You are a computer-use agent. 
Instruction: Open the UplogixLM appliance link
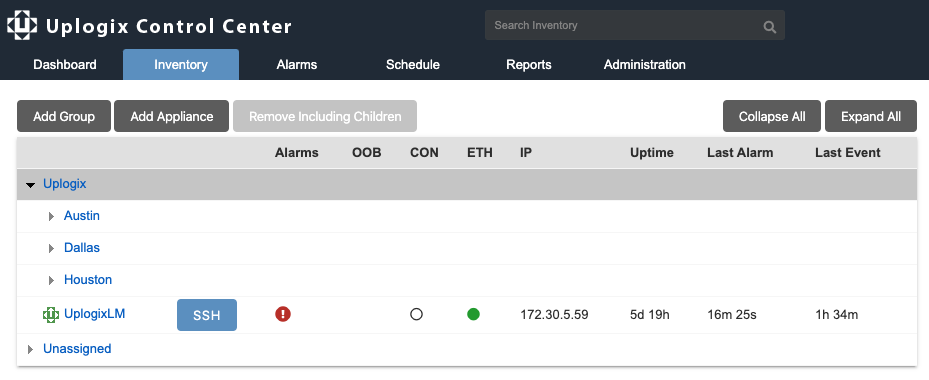point(94,314)
